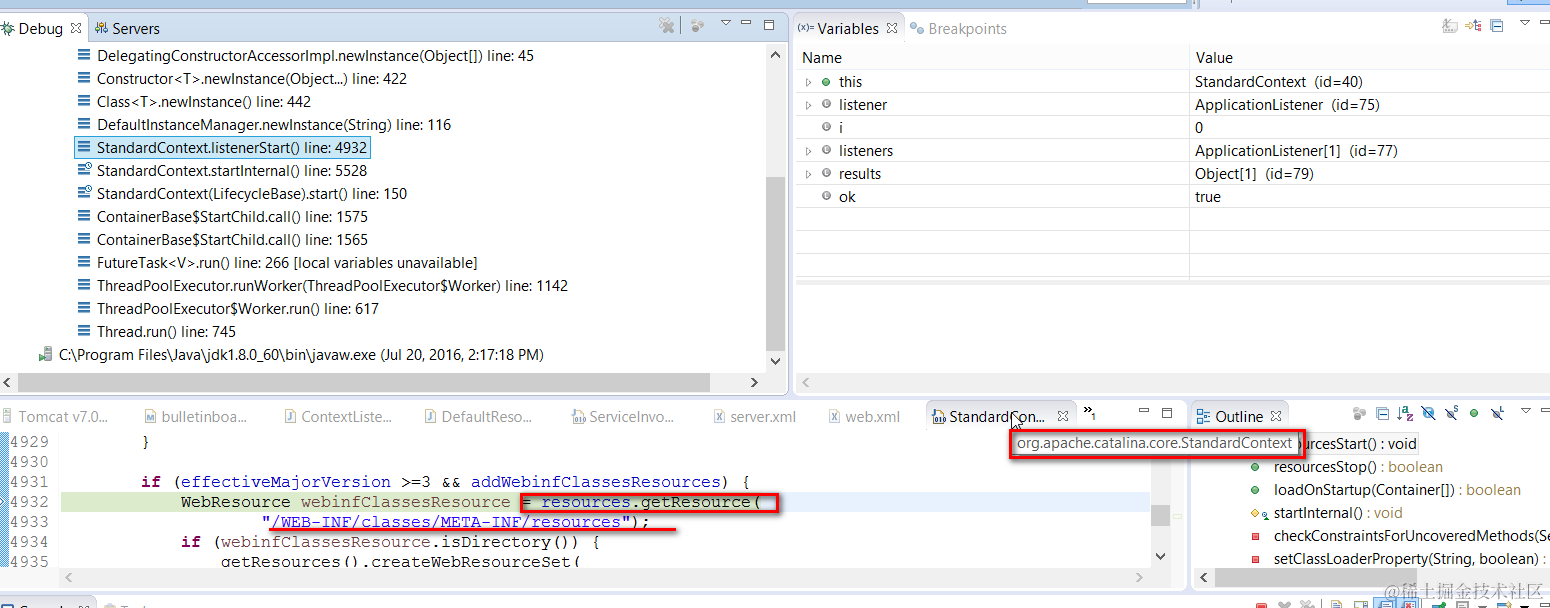The height and width of the screenshot is (608, 1550).
Task: Click Show Logical Structure icon in Variables
Action: click(x=1473, y=26)
